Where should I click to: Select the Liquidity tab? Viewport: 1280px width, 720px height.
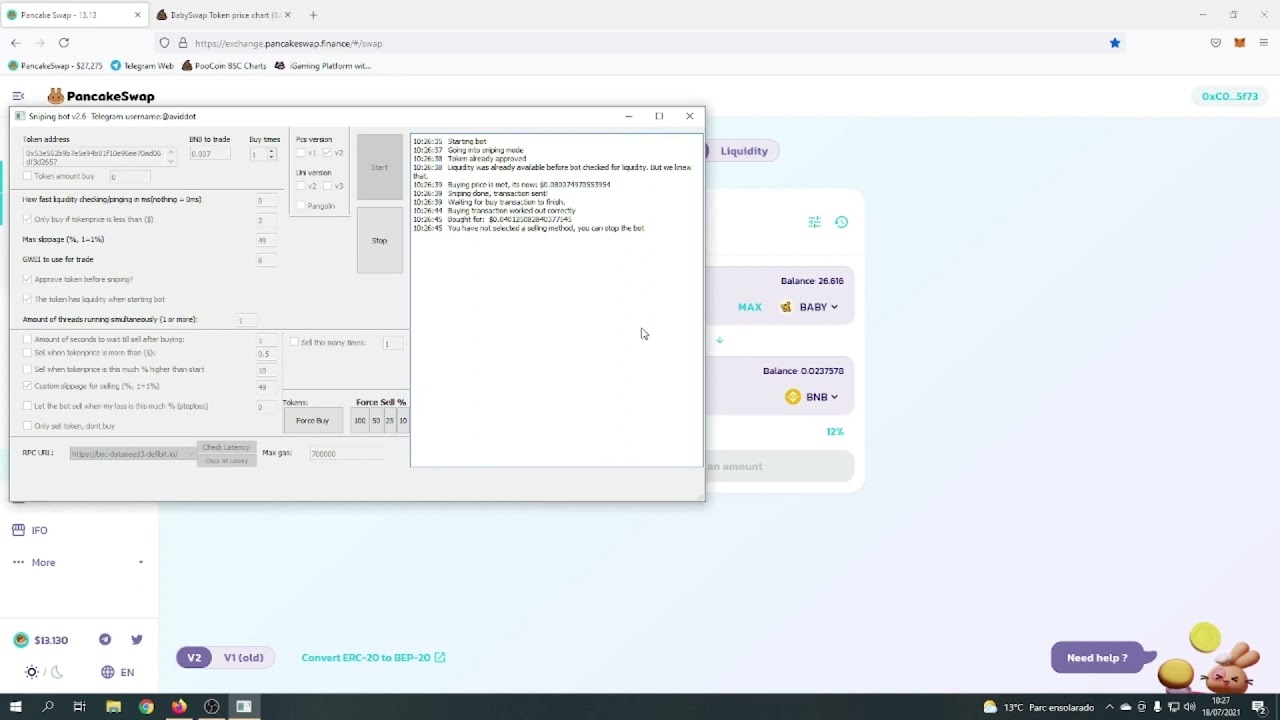point(744,151)
